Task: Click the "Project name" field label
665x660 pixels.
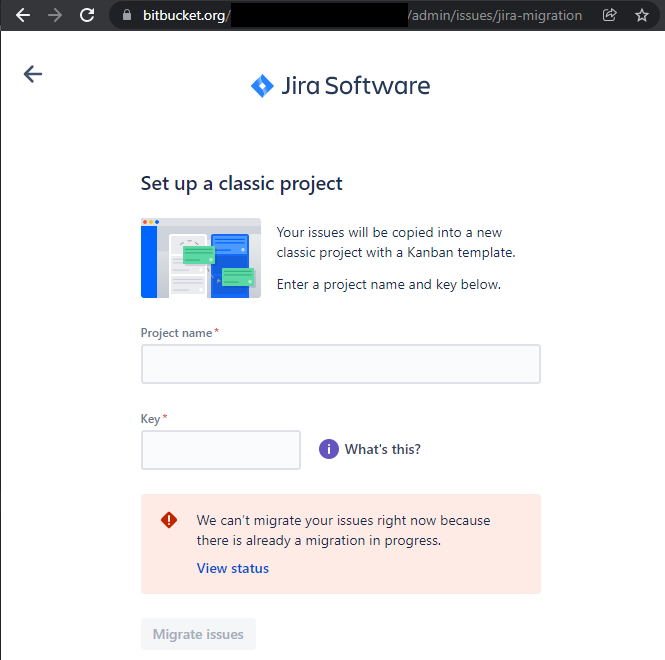Action: pos(176,333)
